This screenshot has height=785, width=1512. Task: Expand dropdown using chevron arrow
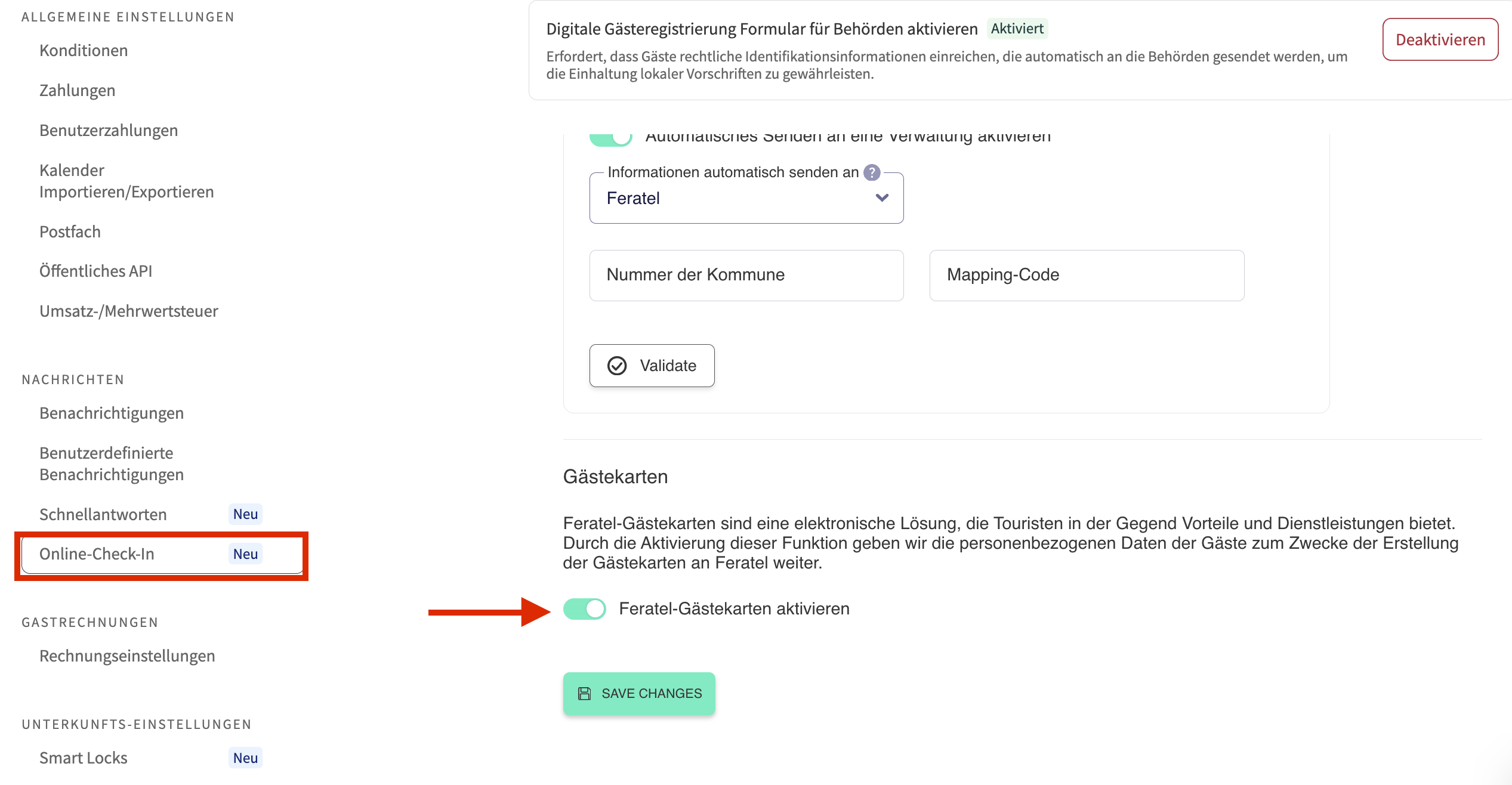[x=882, y=198]
